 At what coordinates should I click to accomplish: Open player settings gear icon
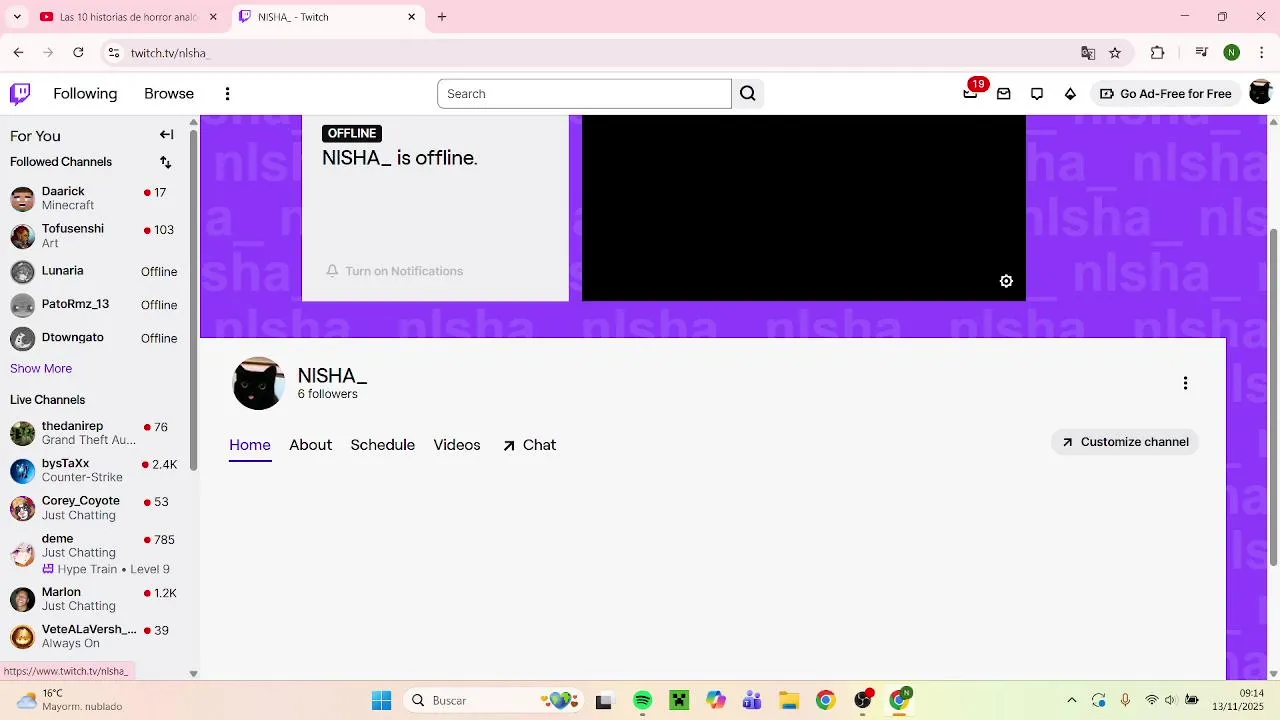click(1006, 281)
